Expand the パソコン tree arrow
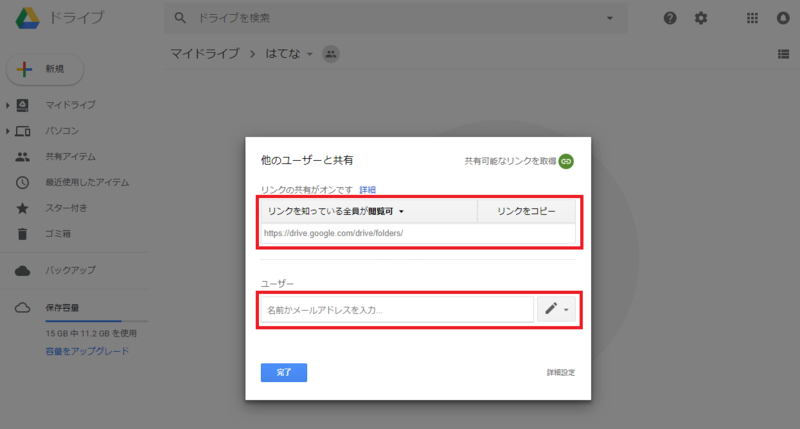This screenshot has height=429, width=800. (x=8, y=131)
